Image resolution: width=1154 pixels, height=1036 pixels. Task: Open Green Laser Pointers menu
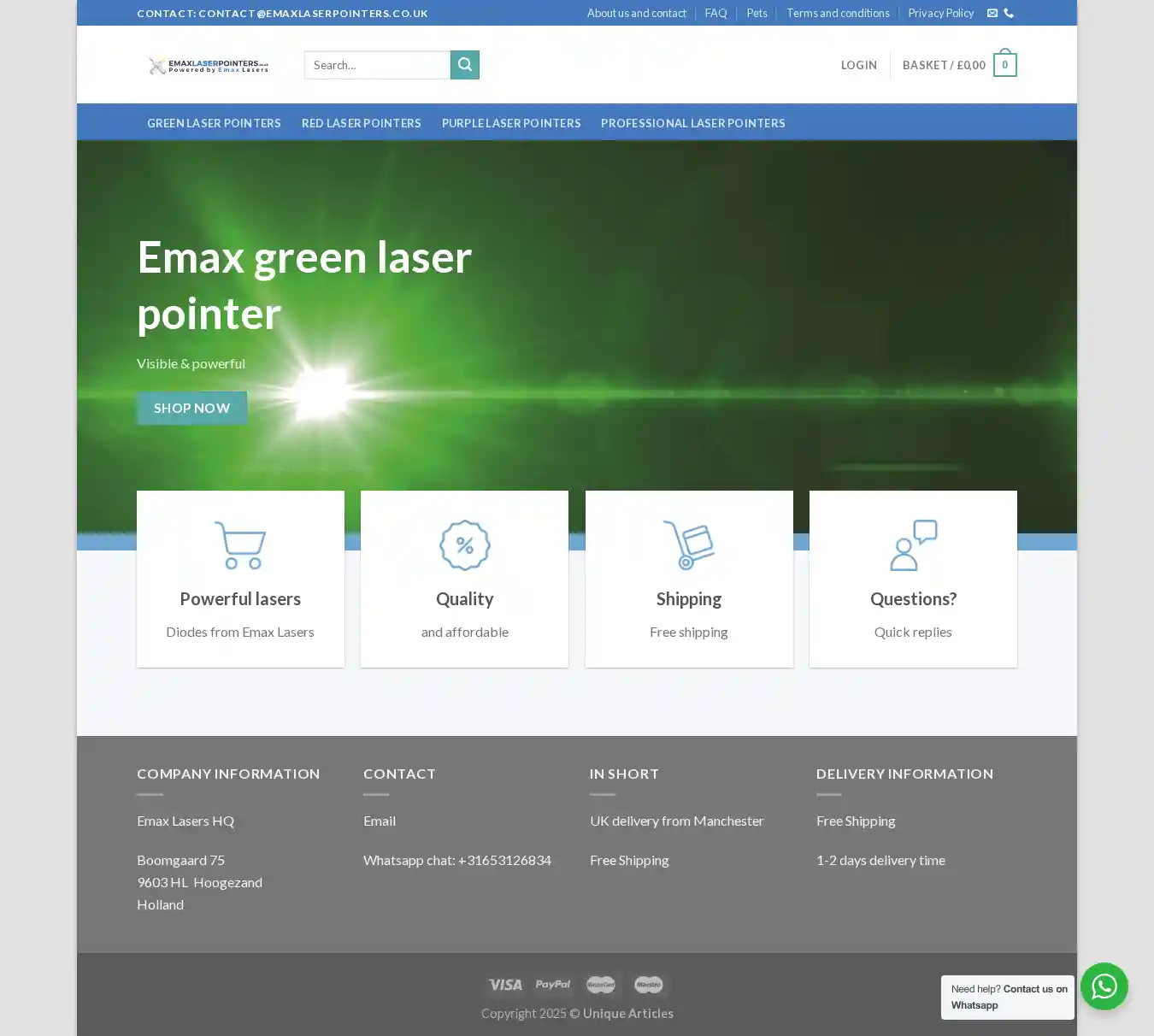tap(214, 123)
